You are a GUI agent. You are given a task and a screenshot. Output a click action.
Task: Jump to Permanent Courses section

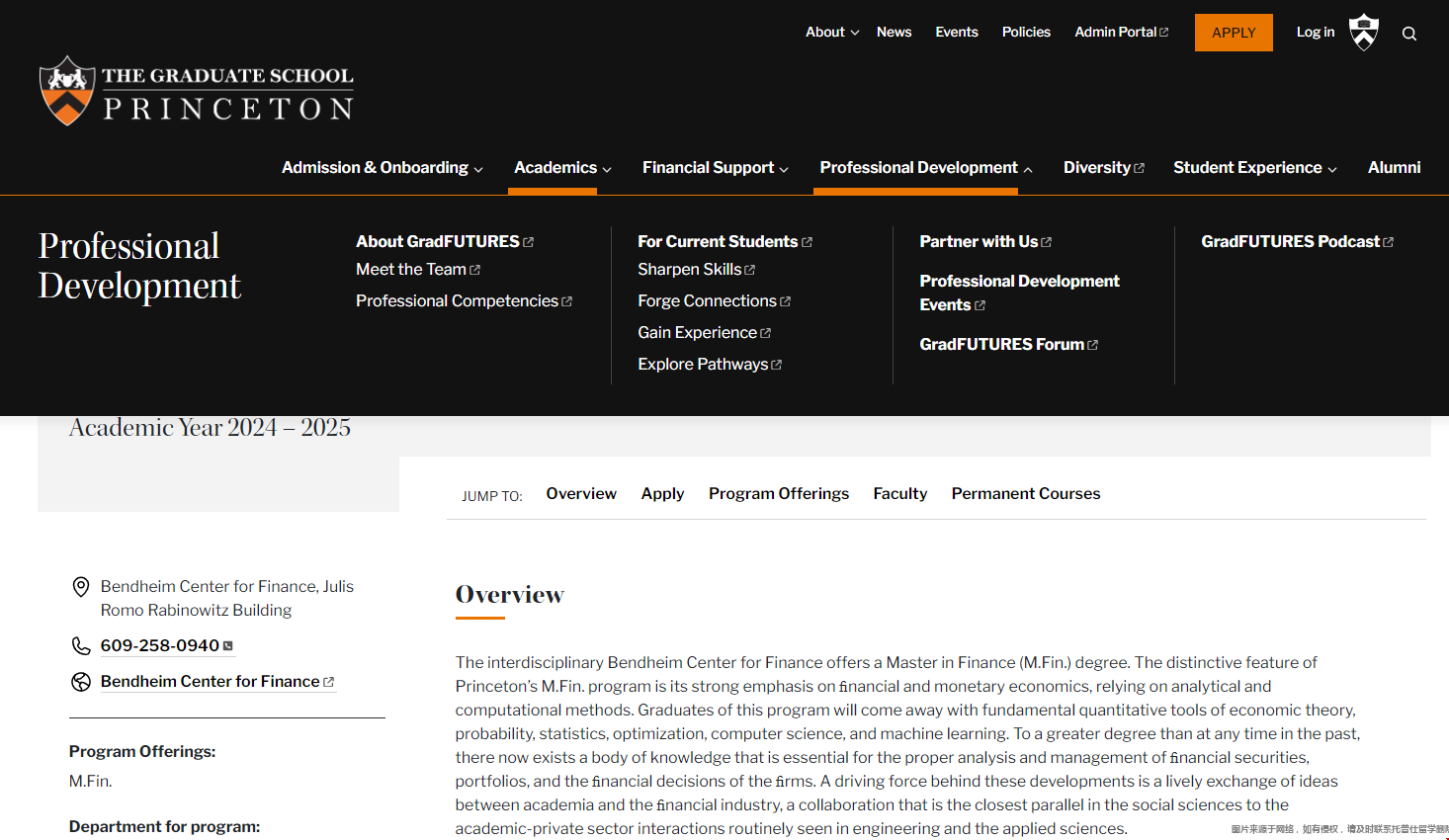pos(1026,494)
